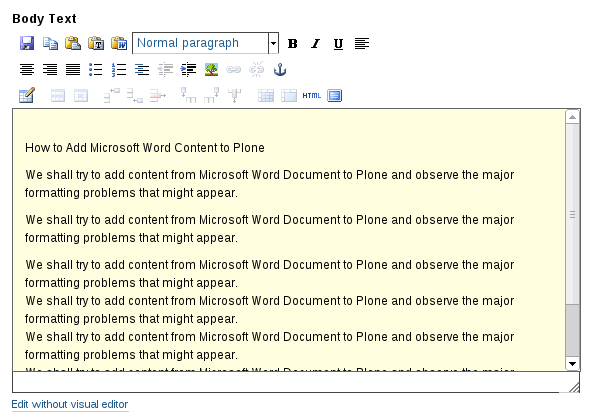Image resolution: width=592 pixels, height=418 pixels.
Task: Click the greyed table header row icon
Action: (58, 96)
